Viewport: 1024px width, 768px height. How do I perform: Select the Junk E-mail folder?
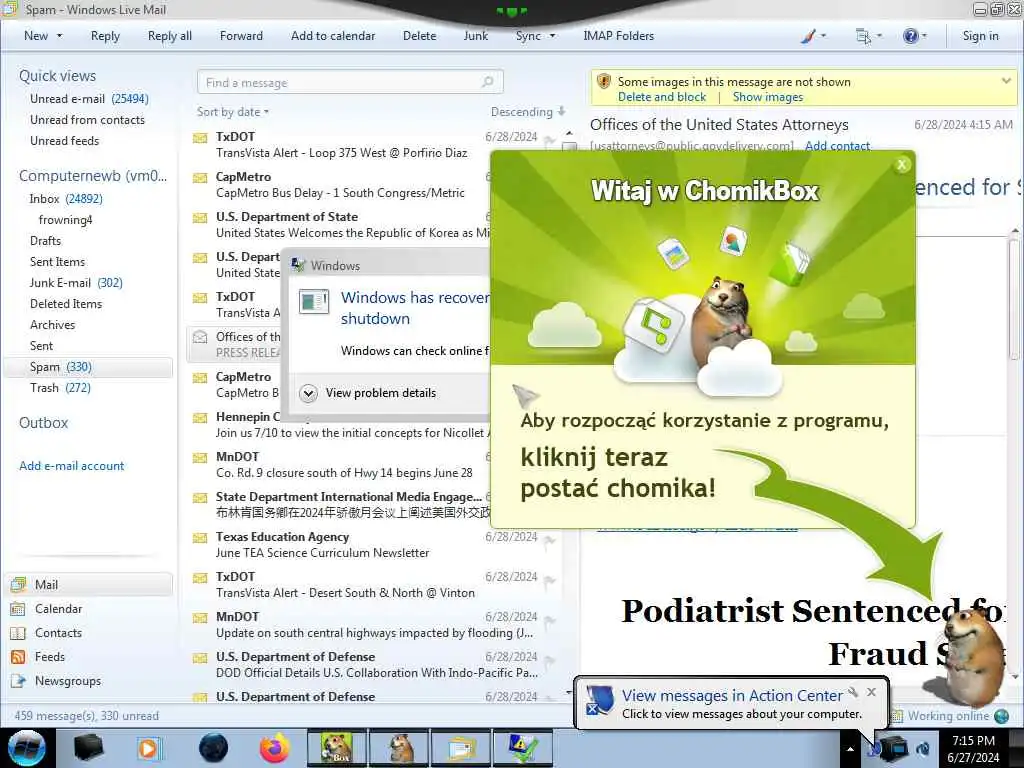click(x=76, y=283)
